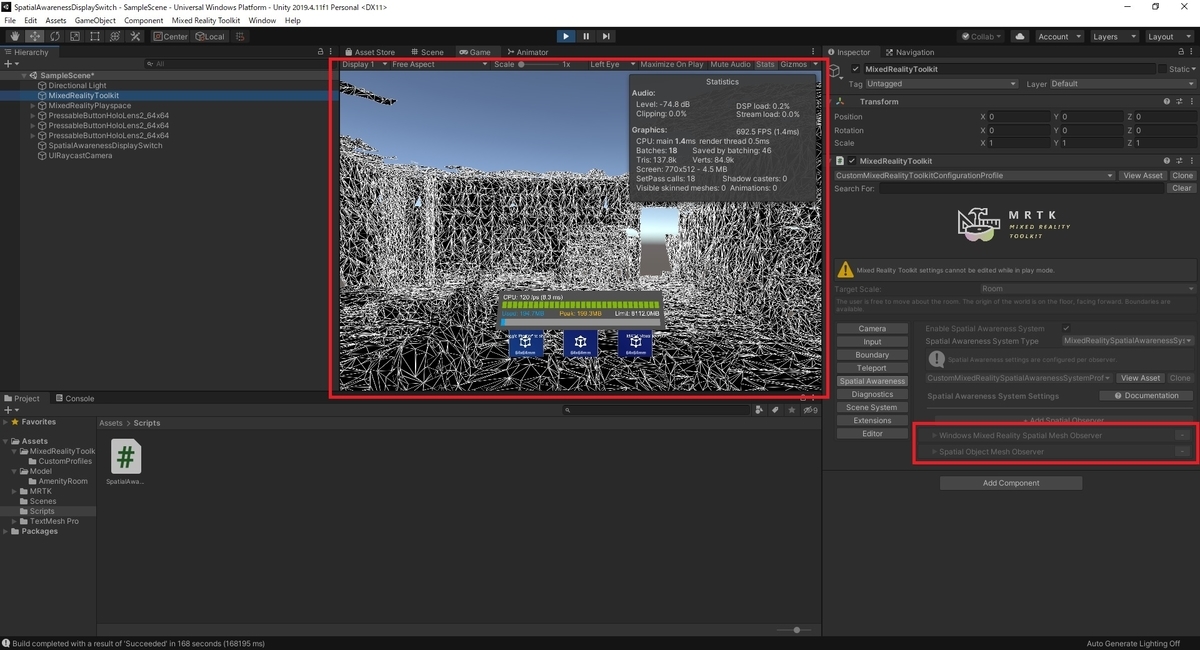
Task: Switch to the Console tab
Action: coord(74,398)
